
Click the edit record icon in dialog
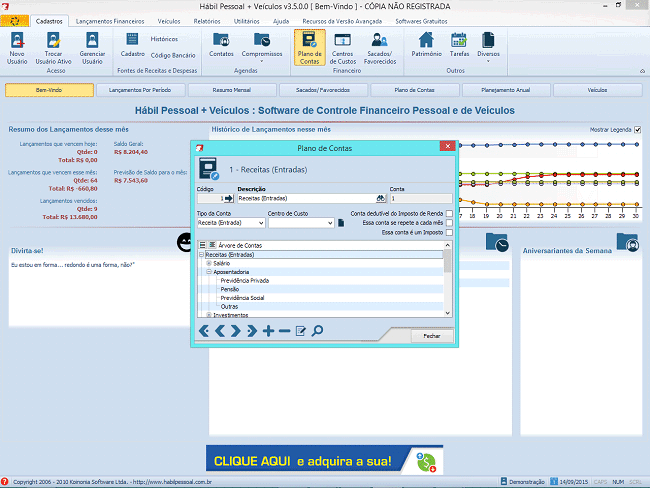[x=301, y=331]
